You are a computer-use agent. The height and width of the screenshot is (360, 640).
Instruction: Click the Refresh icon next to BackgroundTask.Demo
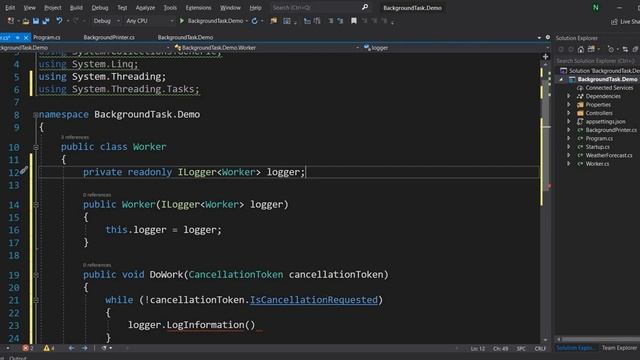[255, 21]
